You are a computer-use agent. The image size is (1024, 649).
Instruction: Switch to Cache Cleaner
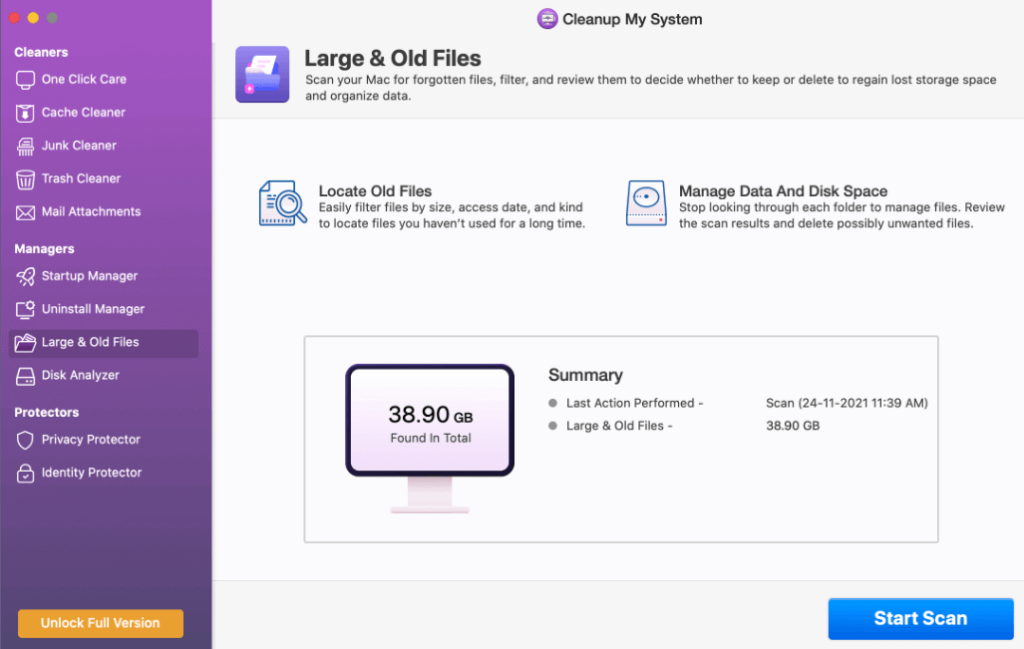coord(83,112)
